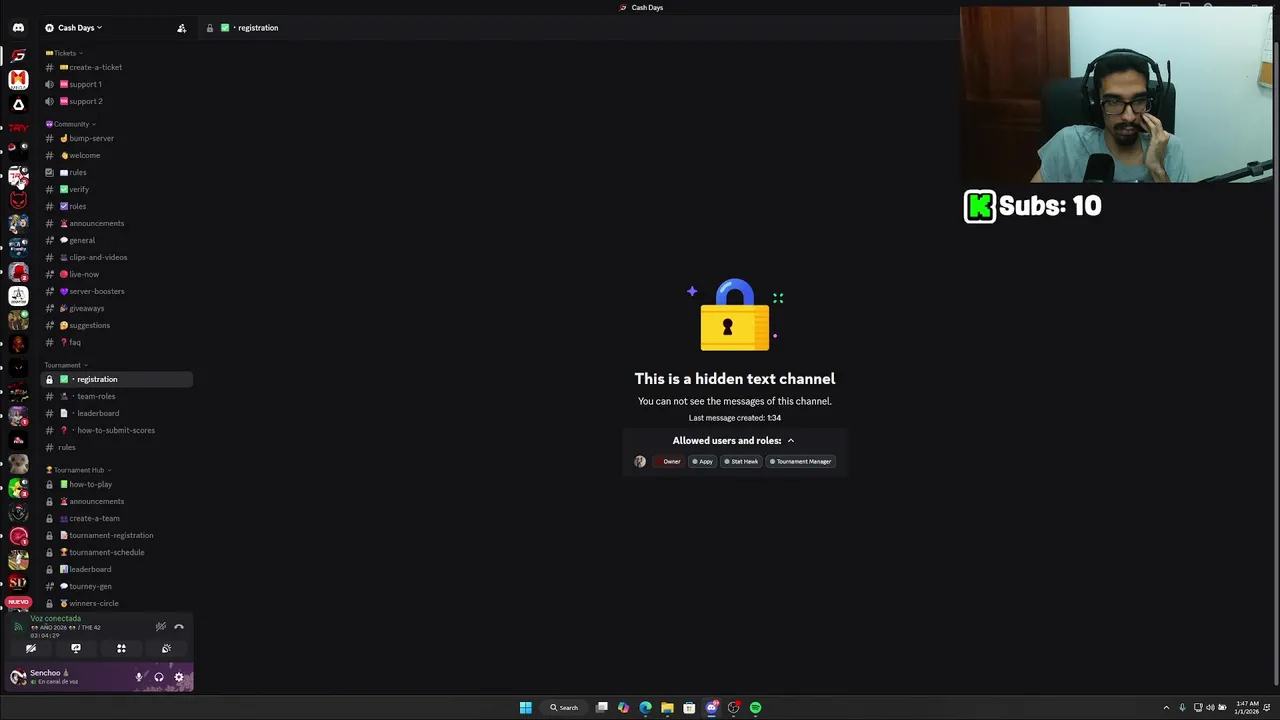Open the live-now channel
1280x720 pixels.
point(117,274)
